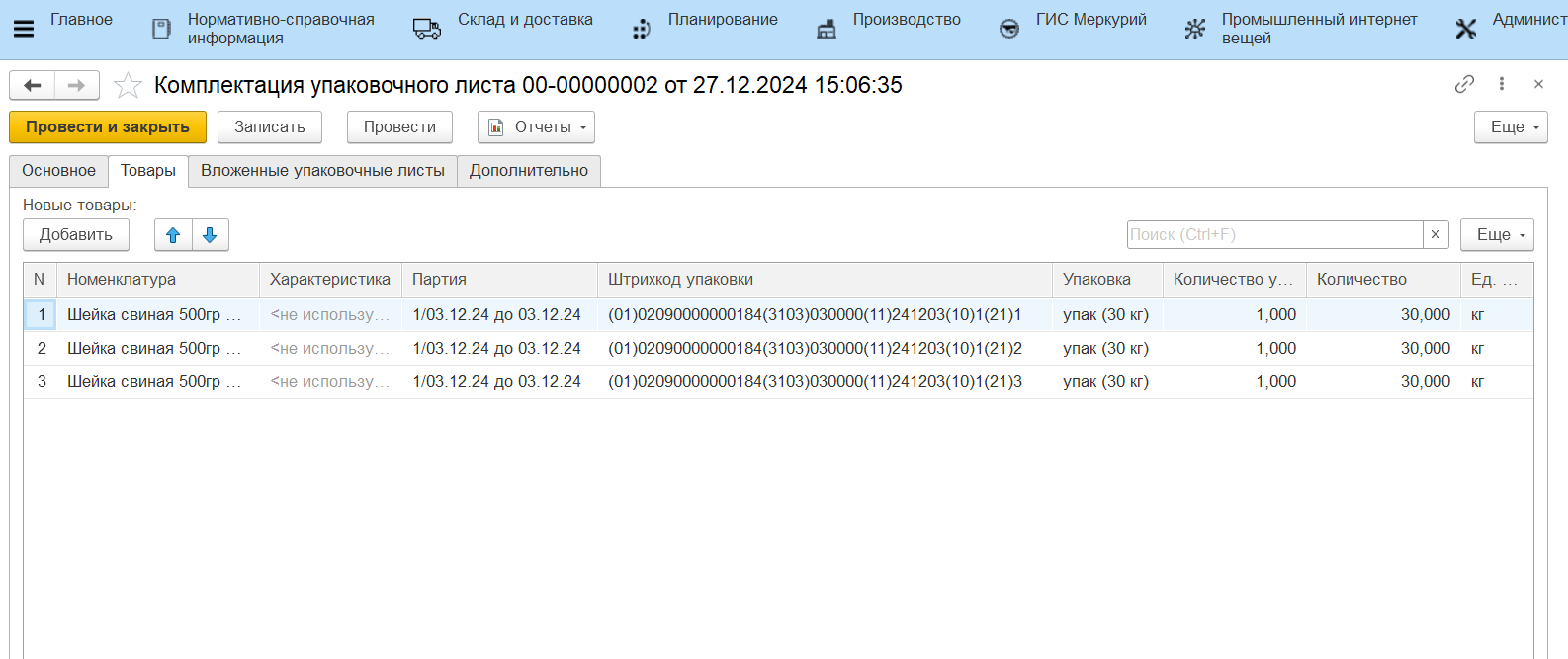Click the кг unit in row 1
The height and width of the screenshot is (659, 1568).
(x=1497, y=315)
